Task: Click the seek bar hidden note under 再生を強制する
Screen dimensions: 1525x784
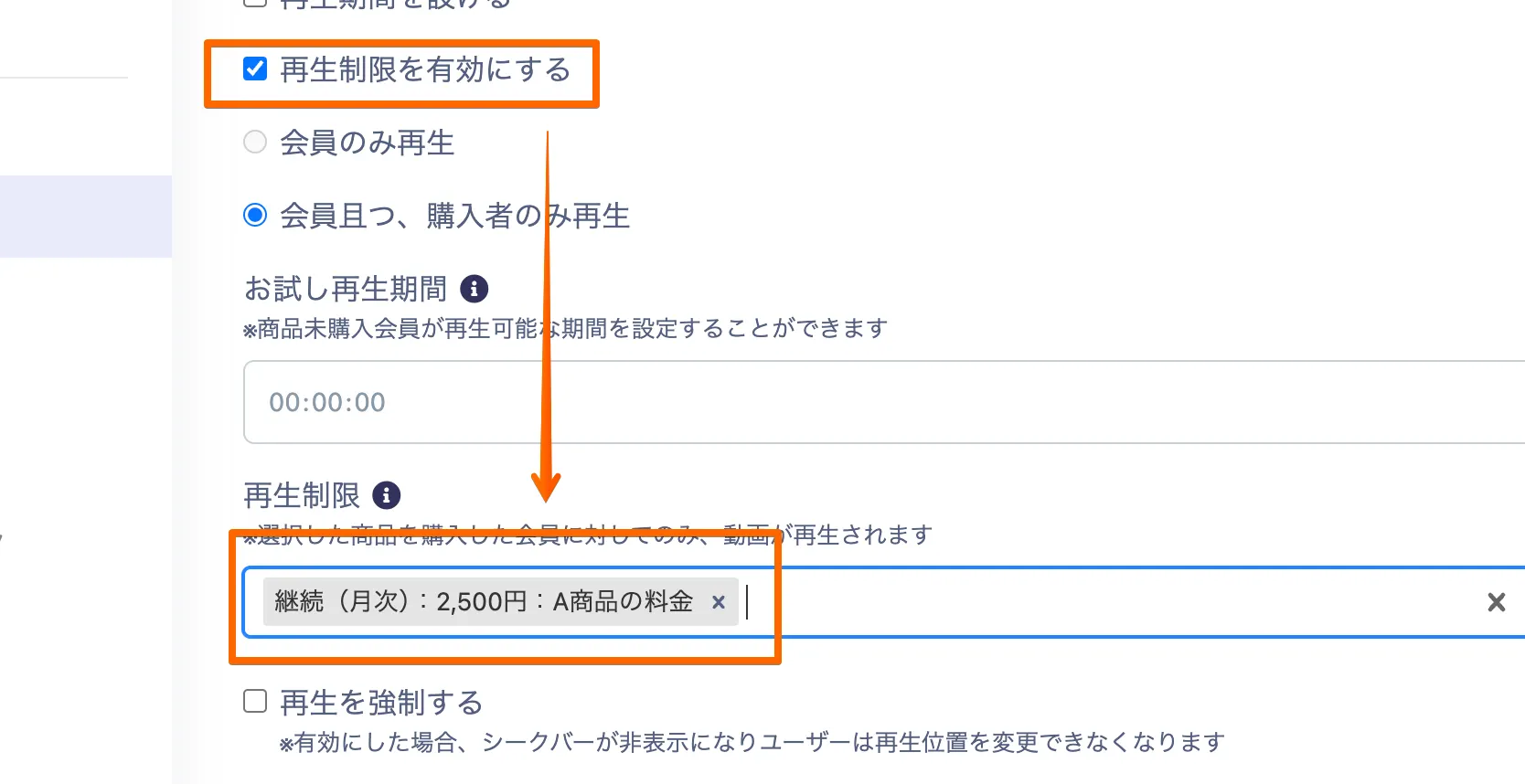Action: point(752,742)
